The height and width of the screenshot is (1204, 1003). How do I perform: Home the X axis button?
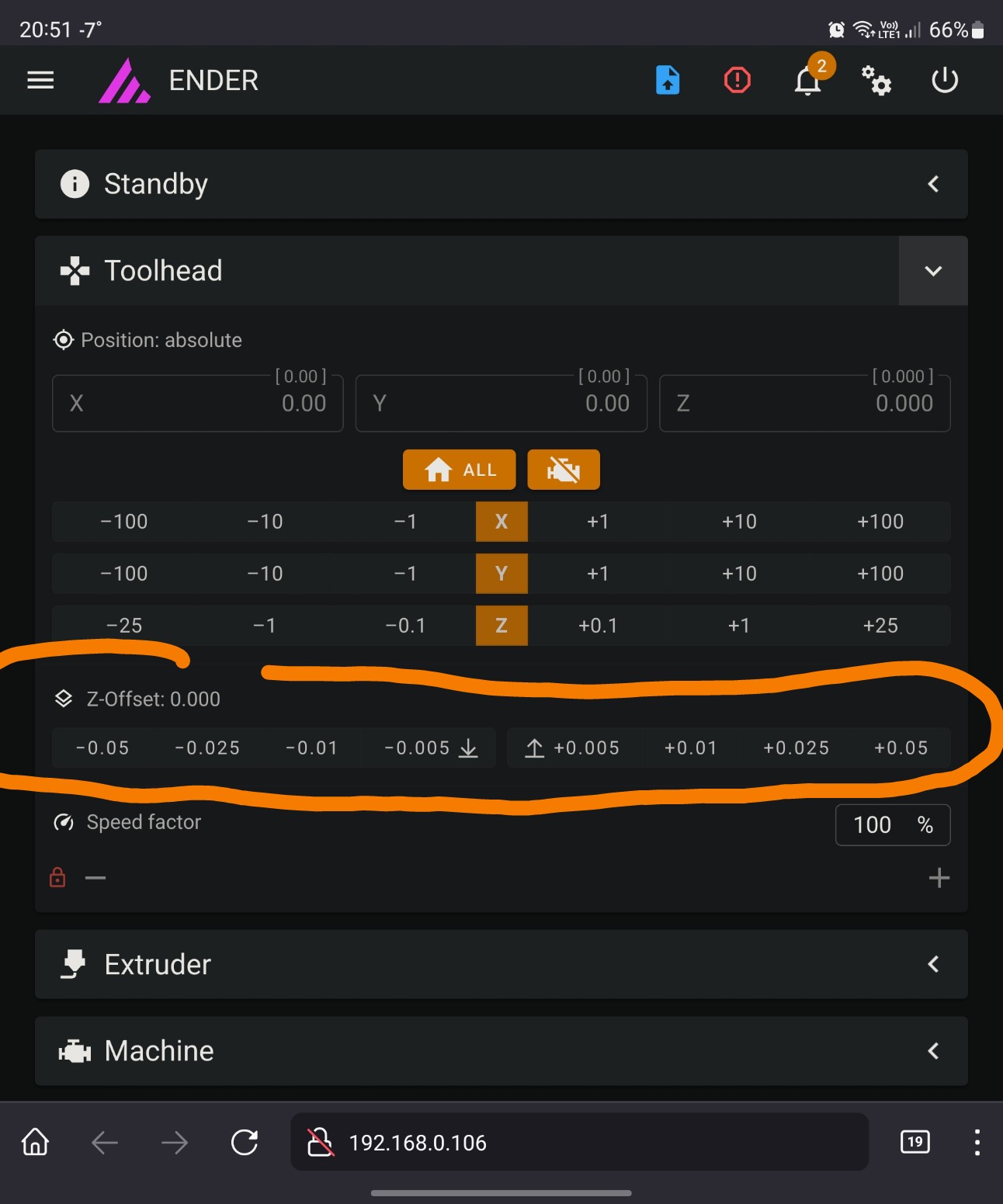[x=501, y=522]
